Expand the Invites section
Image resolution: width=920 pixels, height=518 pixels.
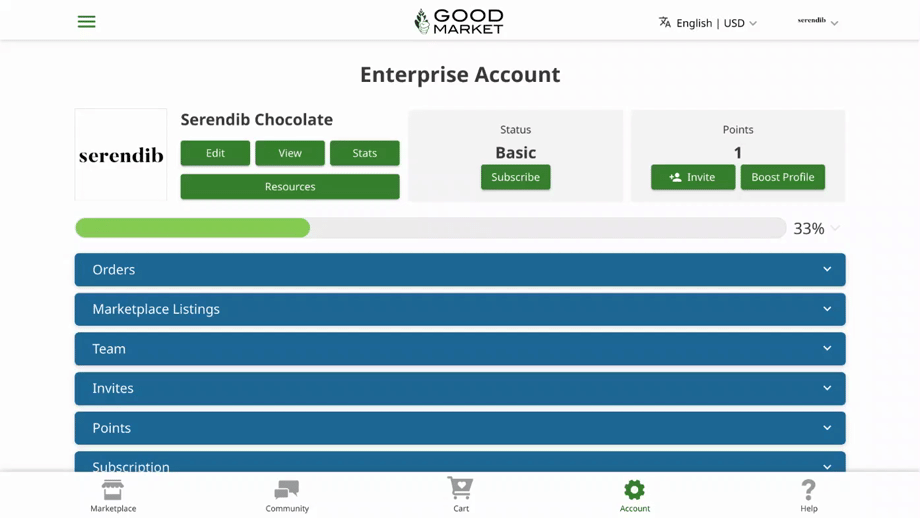tap(460, 388)
